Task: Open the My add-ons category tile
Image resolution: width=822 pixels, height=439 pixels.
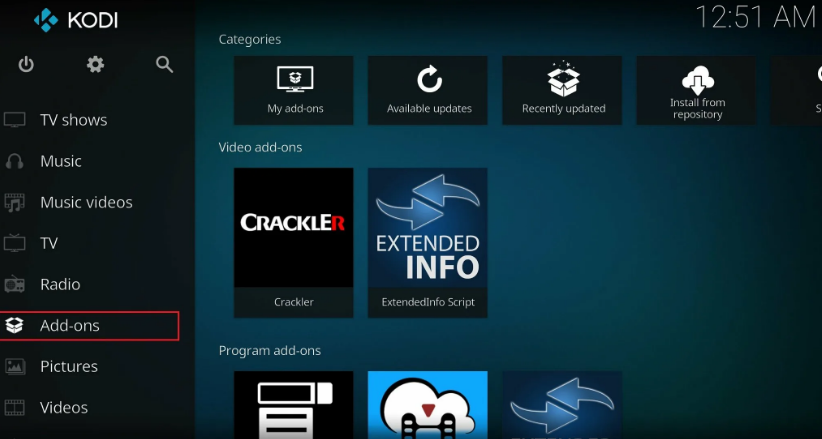Action: (x=294, y=91)
